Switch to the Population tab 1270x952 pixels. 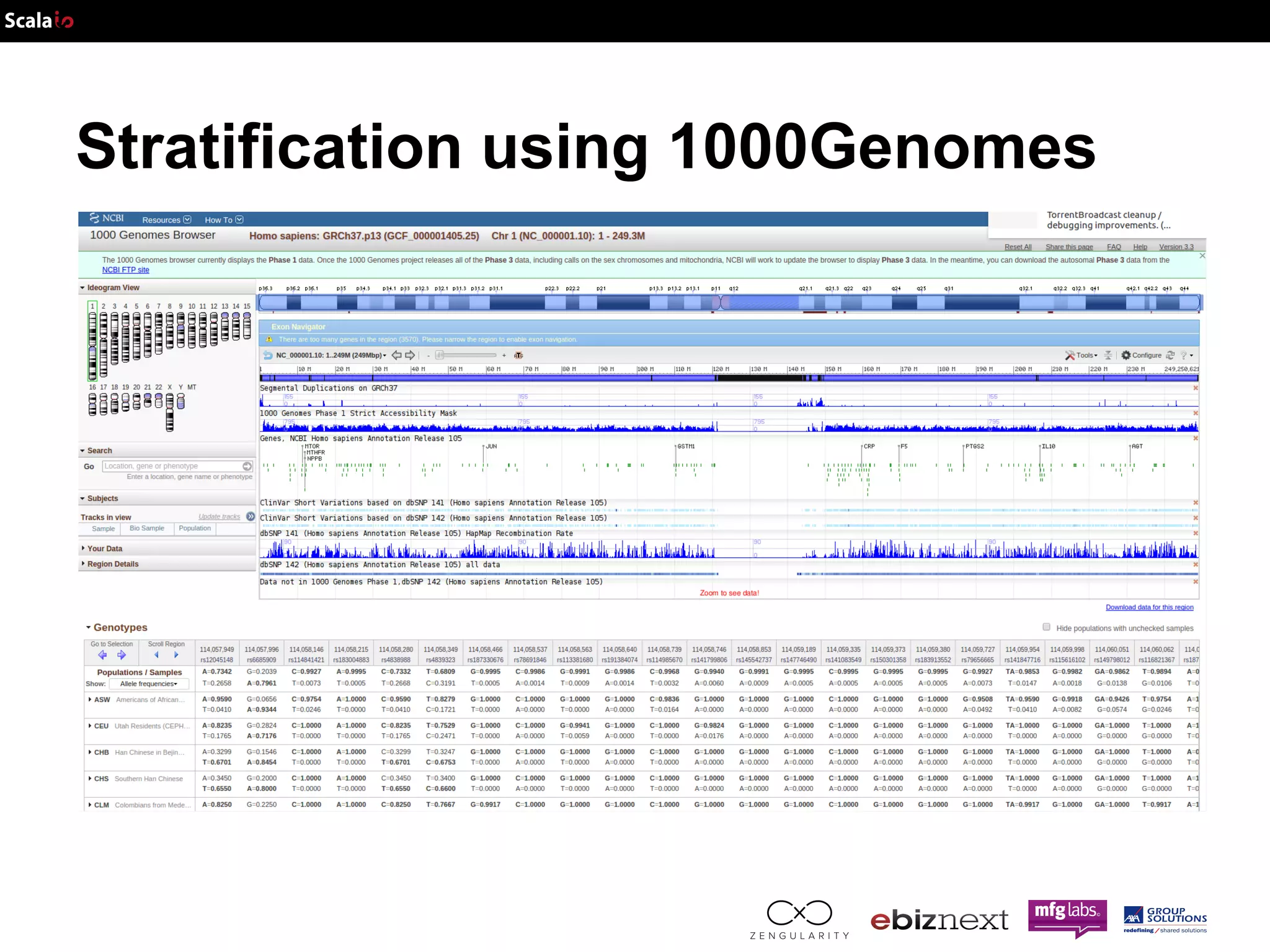(x=195, y=529)
